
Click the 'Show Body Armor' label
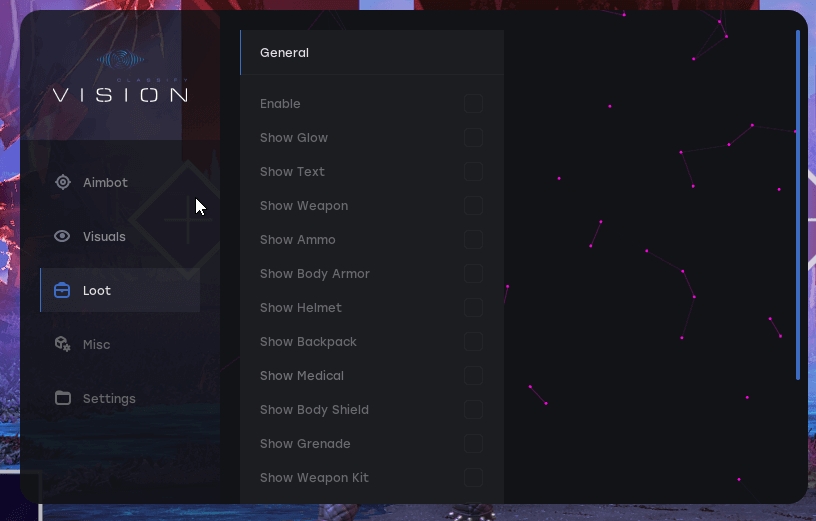point(315,274)
